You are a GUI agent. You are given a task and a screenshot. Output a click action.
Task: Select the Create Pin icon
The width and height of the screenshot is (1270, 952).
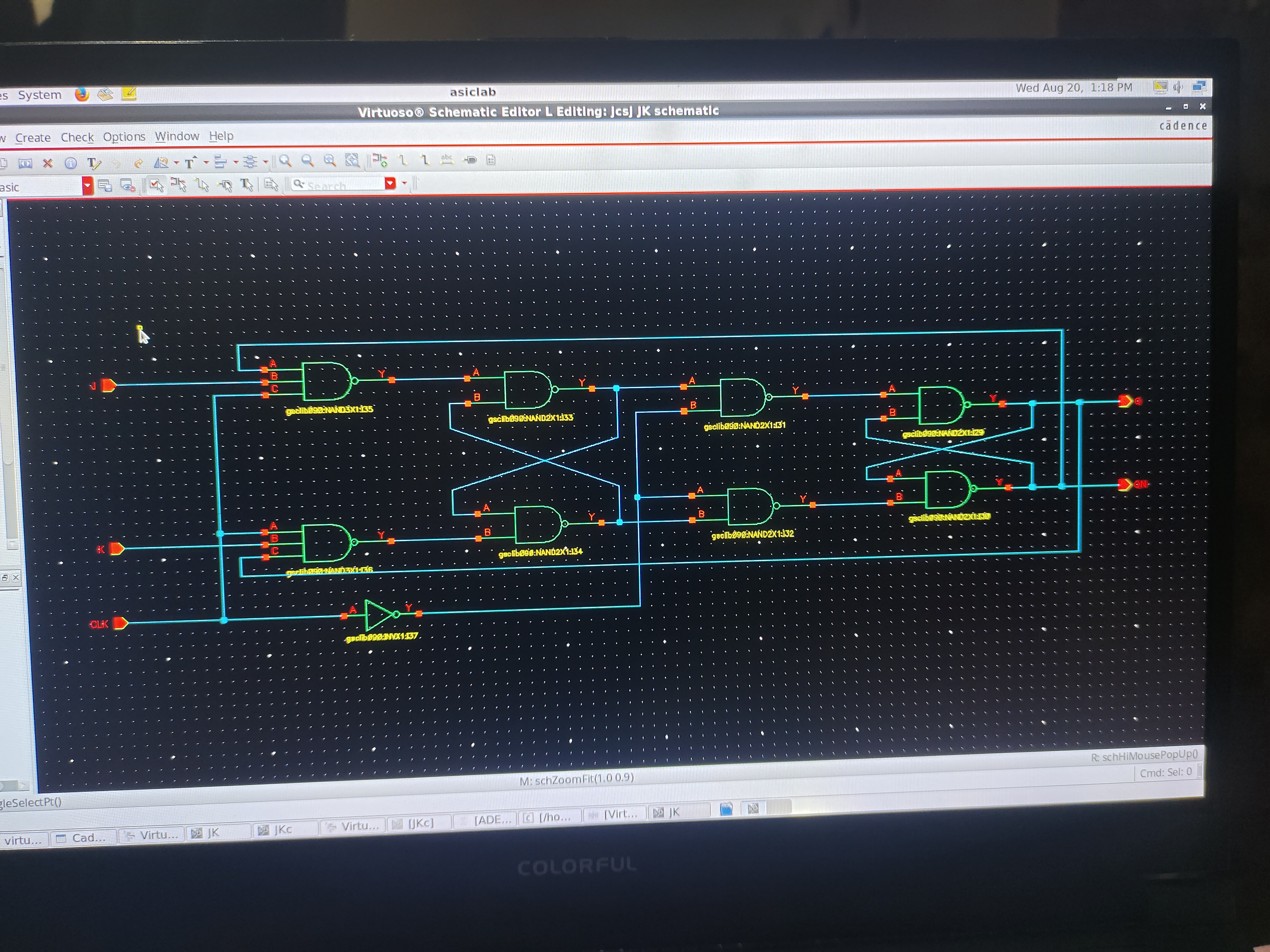point(470,159)
